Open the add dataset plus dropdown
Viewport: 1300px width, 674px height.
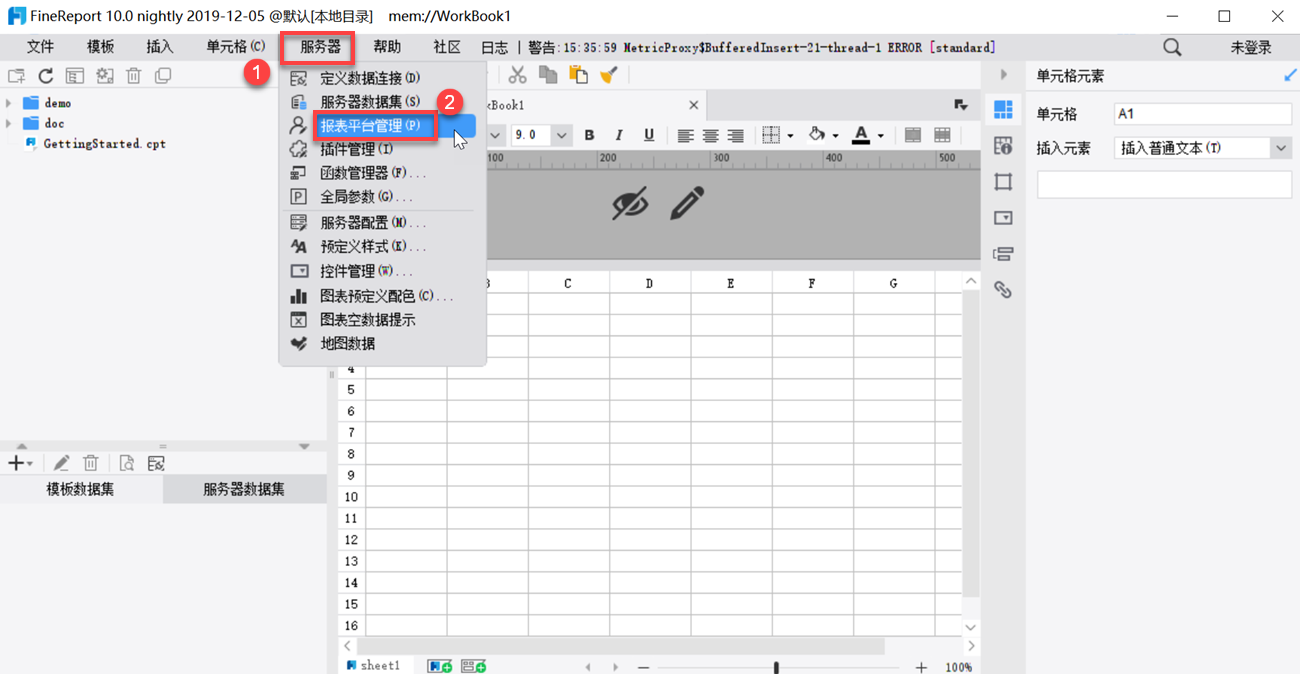(x=20, y=463)
